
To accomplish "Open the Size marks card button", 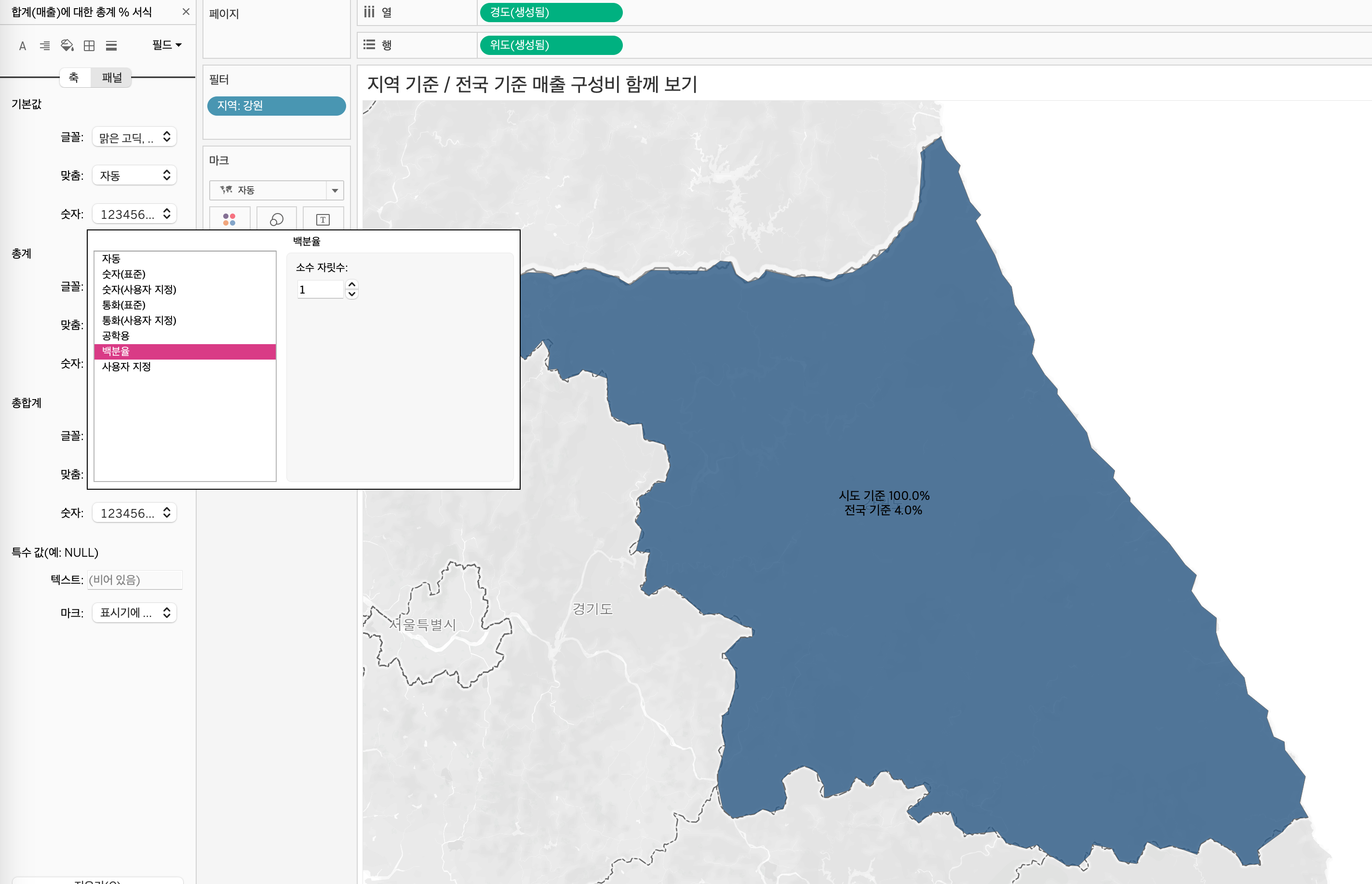I will 277,219.
